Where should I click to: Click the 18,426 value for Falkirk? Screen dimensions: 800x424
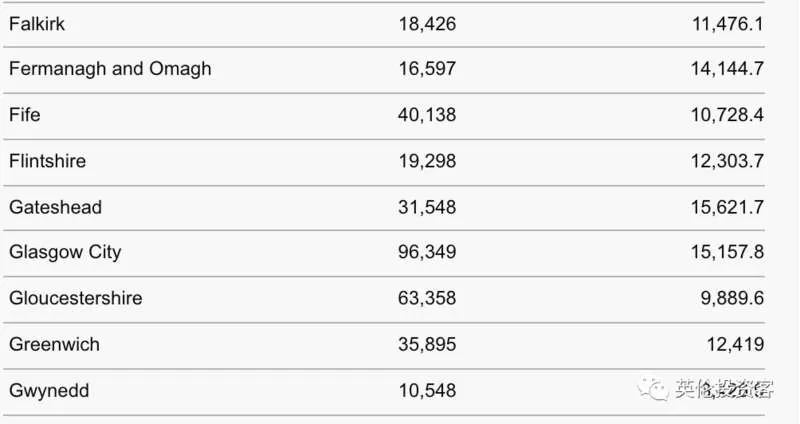coord(427,24)
